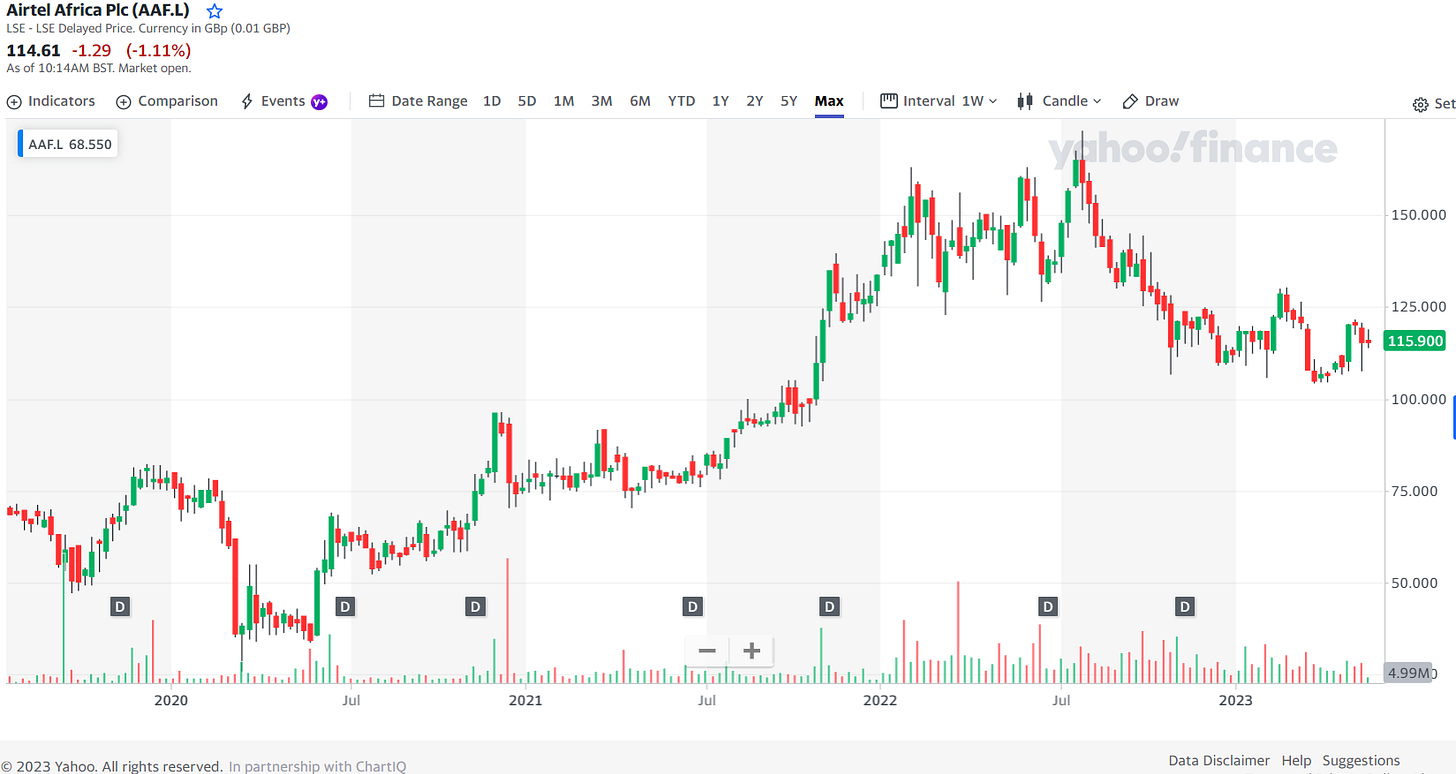The width and height of the screenshot is (1456, 774).
Task: Click the dividend marker near Jul 2022
Action: [1048, 606]
